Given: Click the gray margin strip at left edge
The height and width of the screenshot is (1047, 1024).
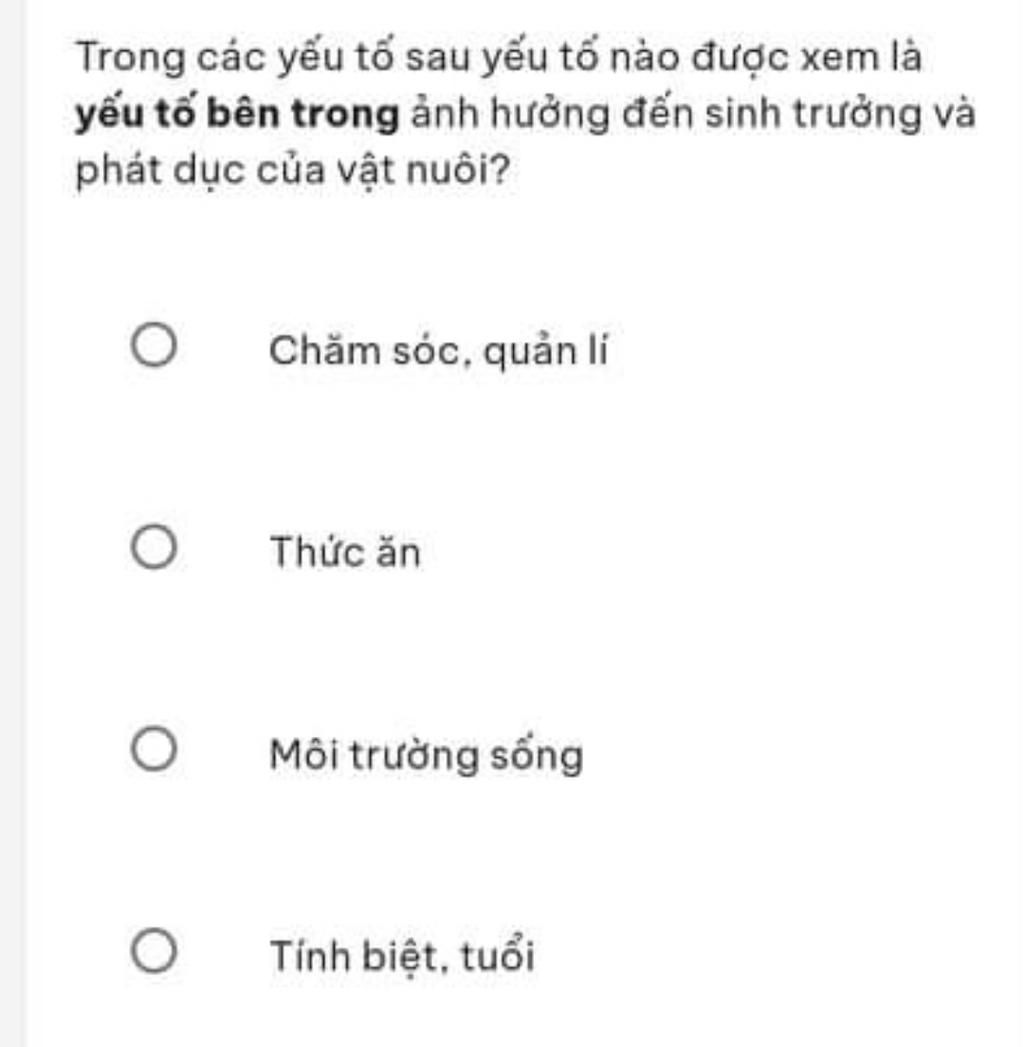Looking at the screenshot, I should click(12, 524).
